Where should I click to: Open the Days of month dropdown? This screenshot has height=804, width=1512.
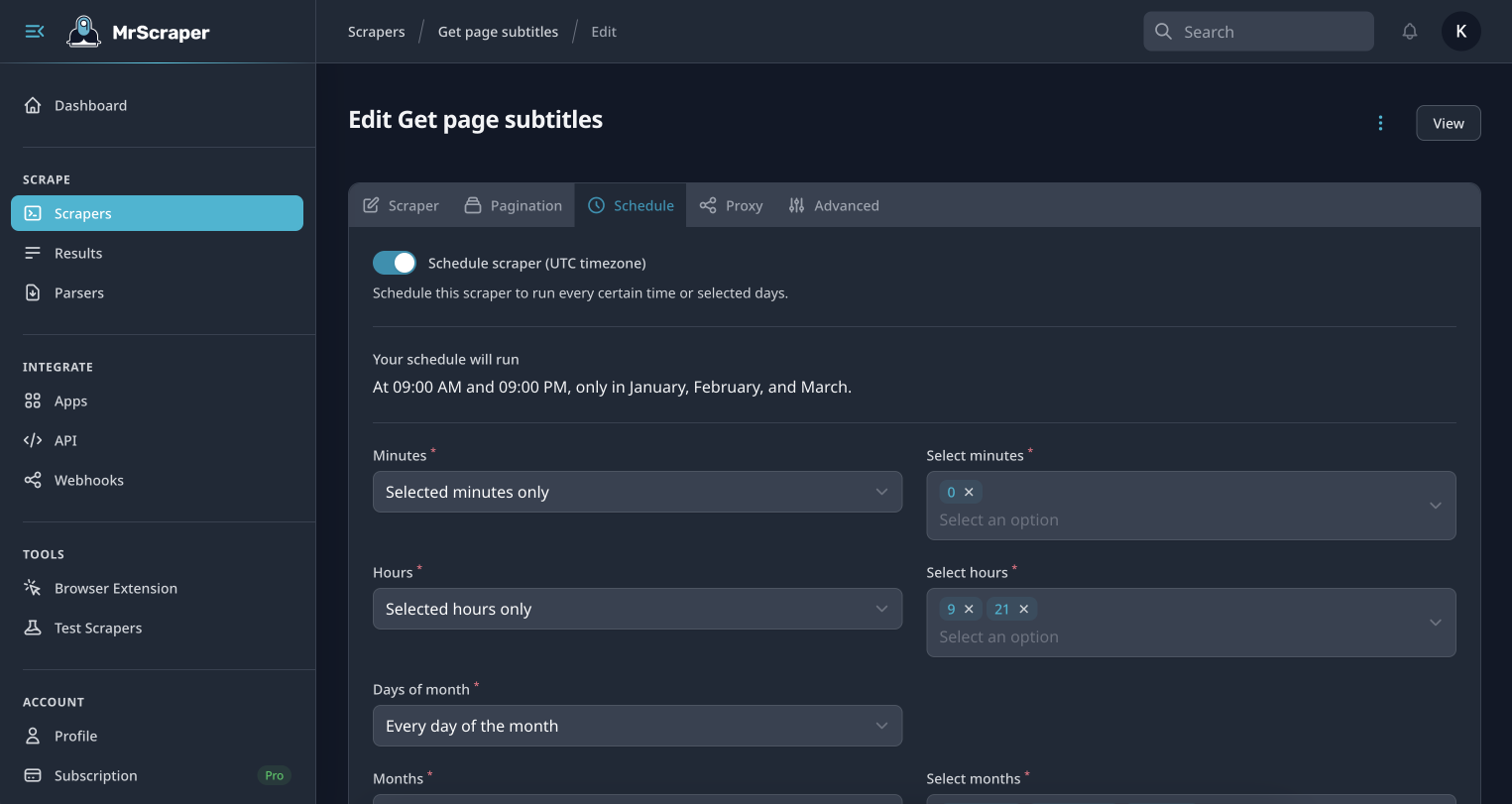[x=637, y=726]
